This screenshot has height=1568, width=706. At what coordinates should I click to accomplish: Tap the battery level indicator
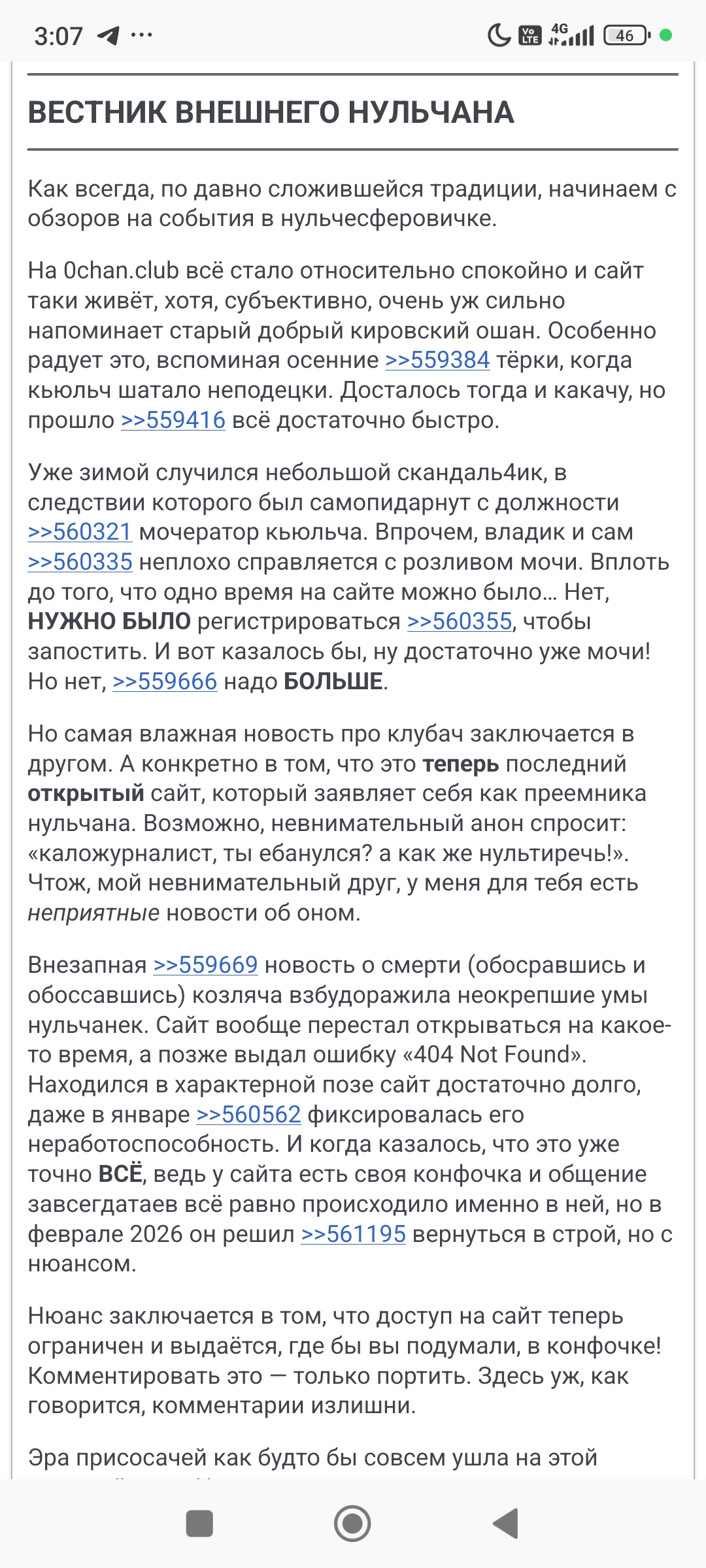pos(626,35)
